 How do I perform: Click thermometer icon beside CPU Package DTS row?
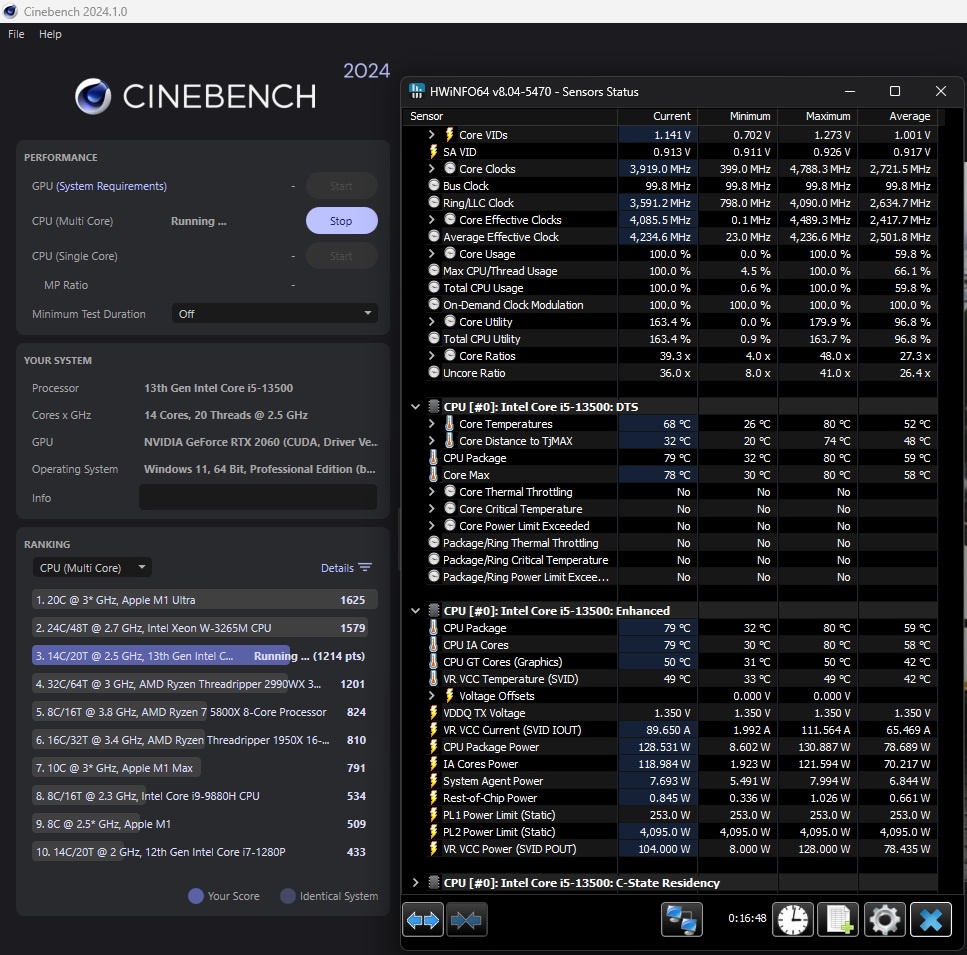pos(434,457)
